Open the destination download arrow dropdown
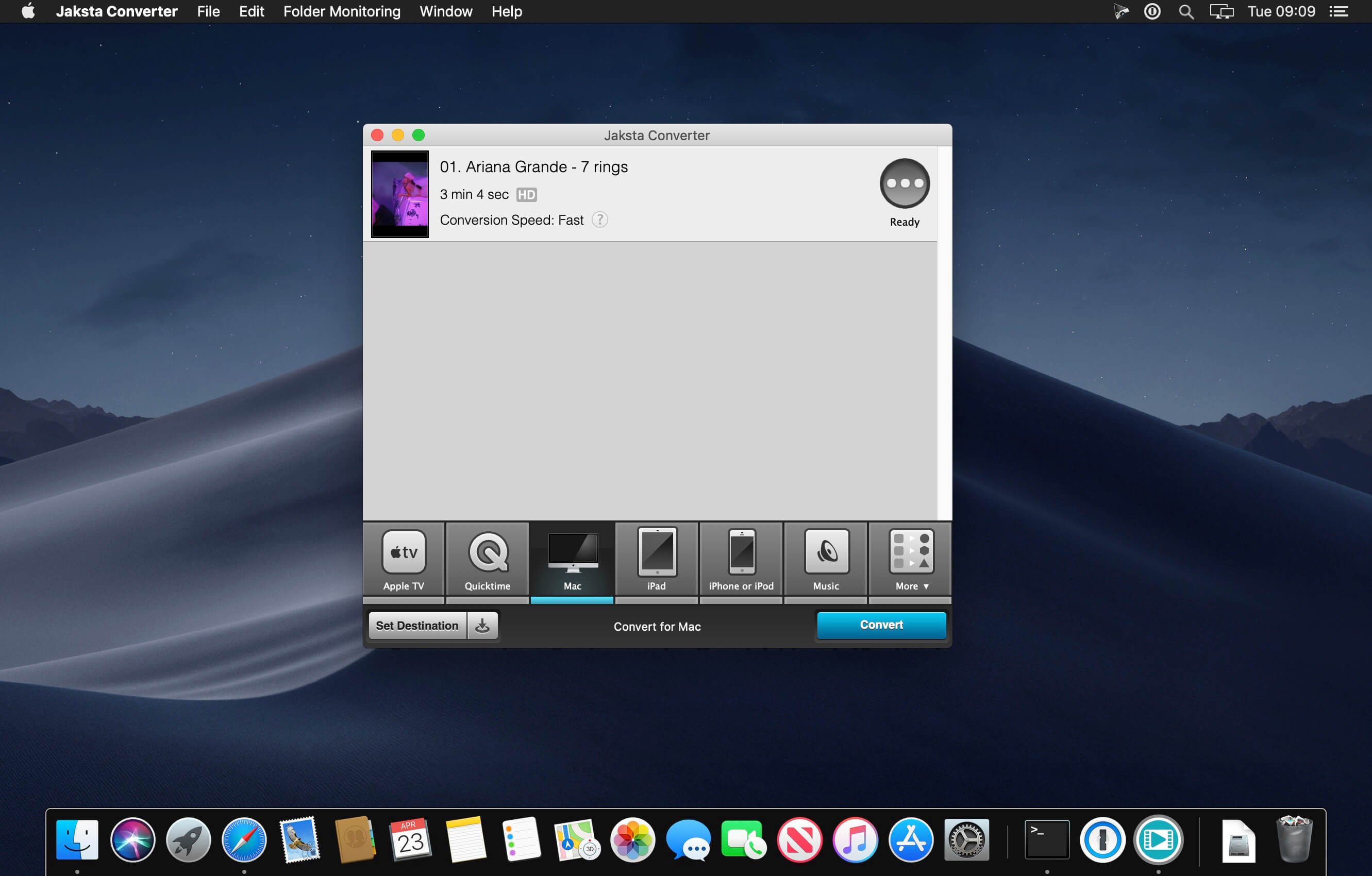Screen dimensions: 1372x876 [x=482, y=626]
